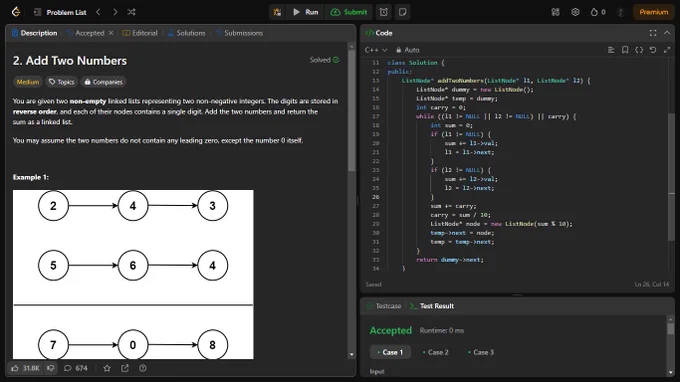Dislike the problem with thumbs-down icon

(51, 368)
